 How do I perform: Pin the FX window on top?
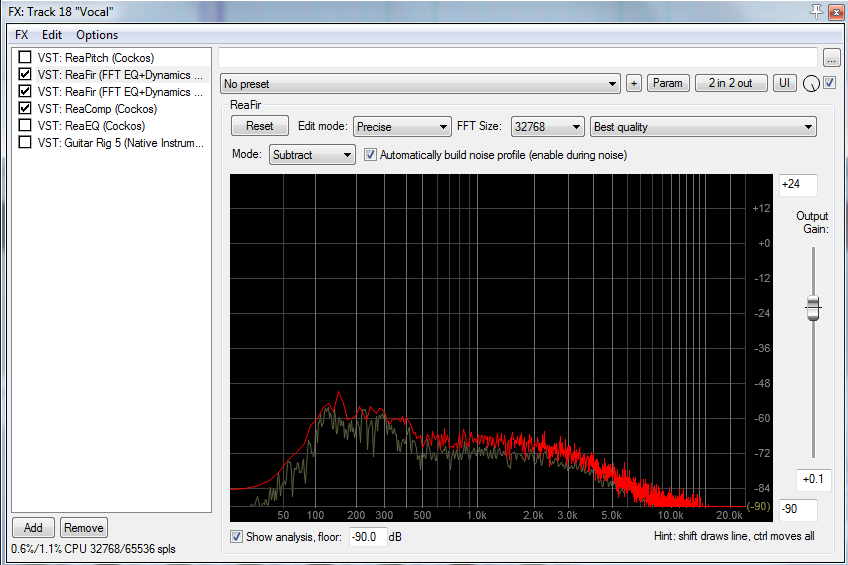click(817, 10)
